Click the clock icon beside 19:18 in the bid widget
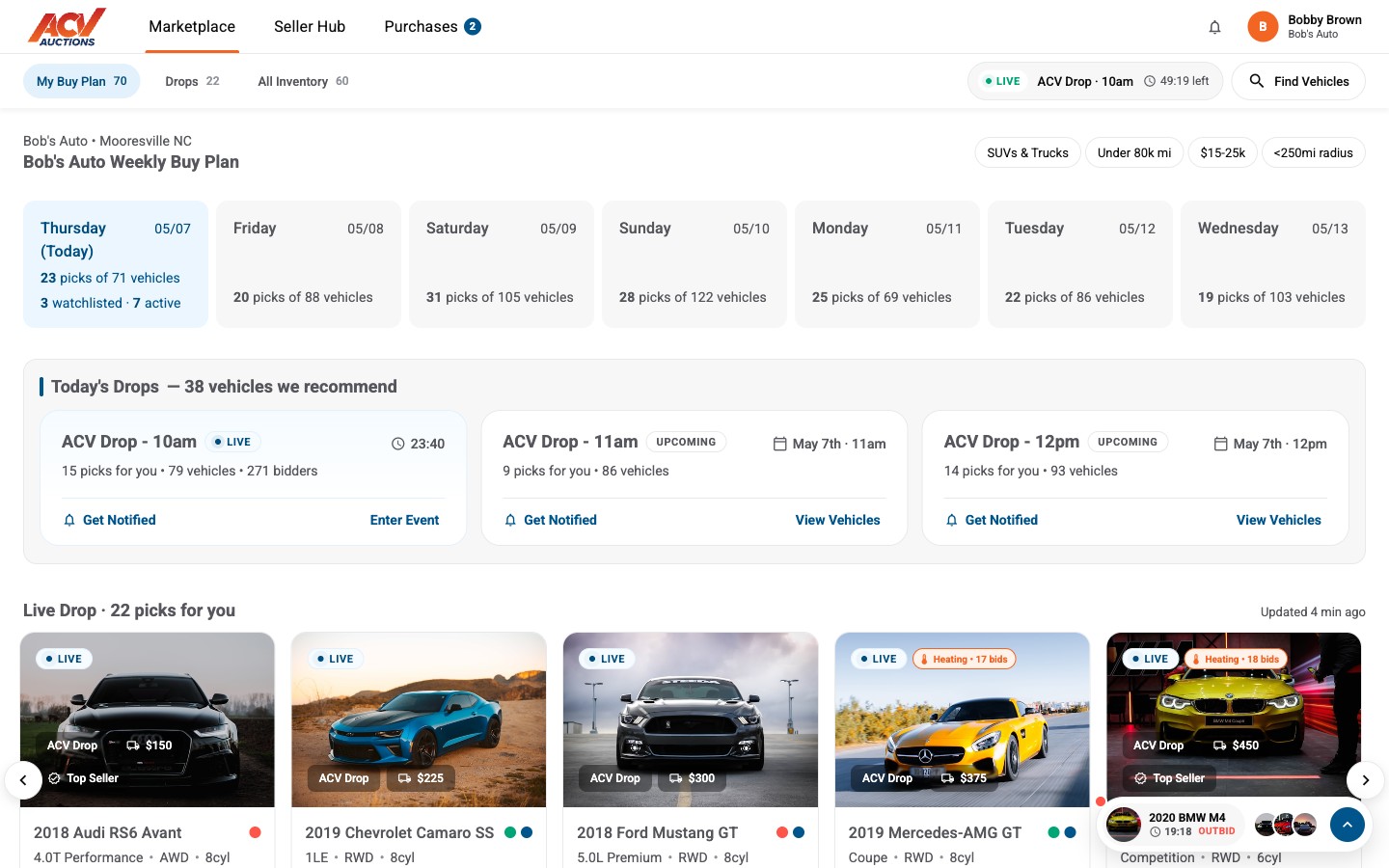 click(1156, 831)
